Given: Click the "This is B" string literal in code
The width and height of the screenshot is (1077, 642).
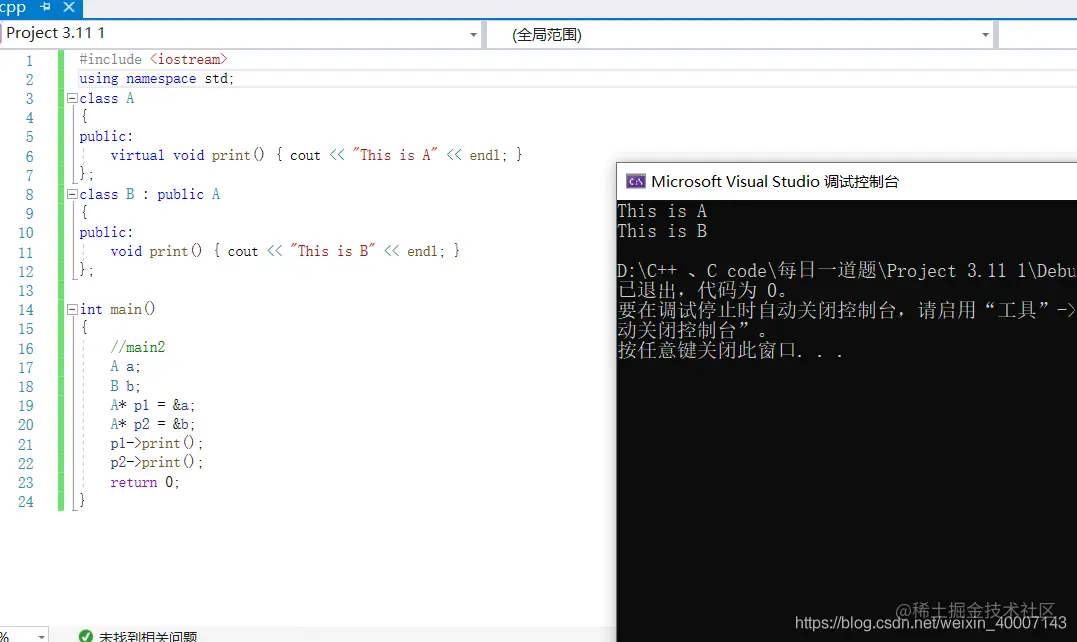Looking at the screenshot, I should [332, 251].
